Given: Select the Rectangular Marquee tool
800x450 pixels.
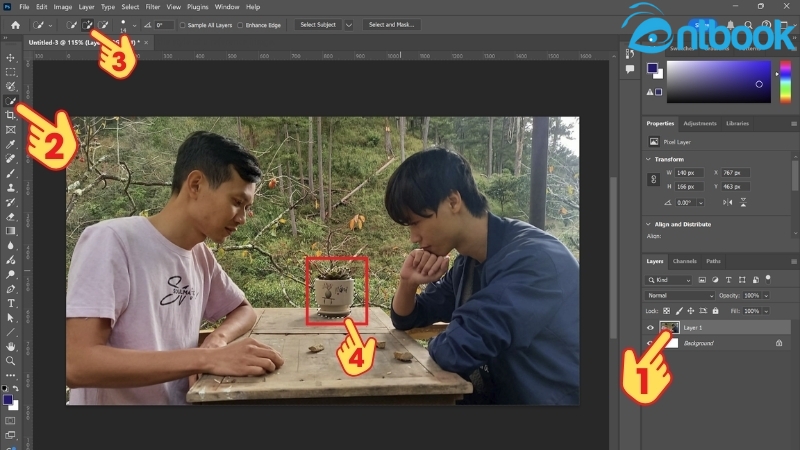Looking at the screenshot, I should [x=10, y=72].
